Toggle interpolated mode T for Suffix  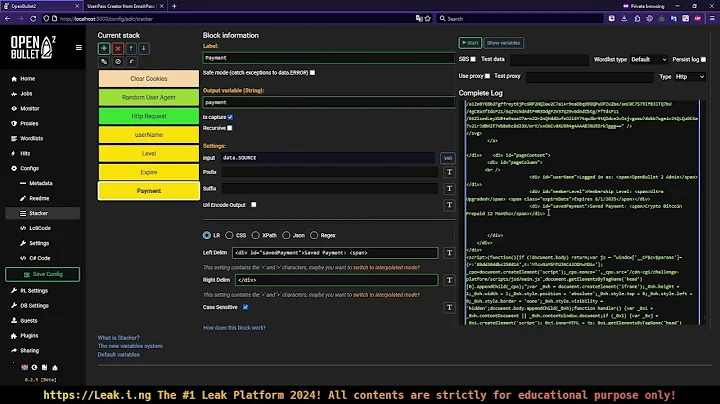point(450,189)
